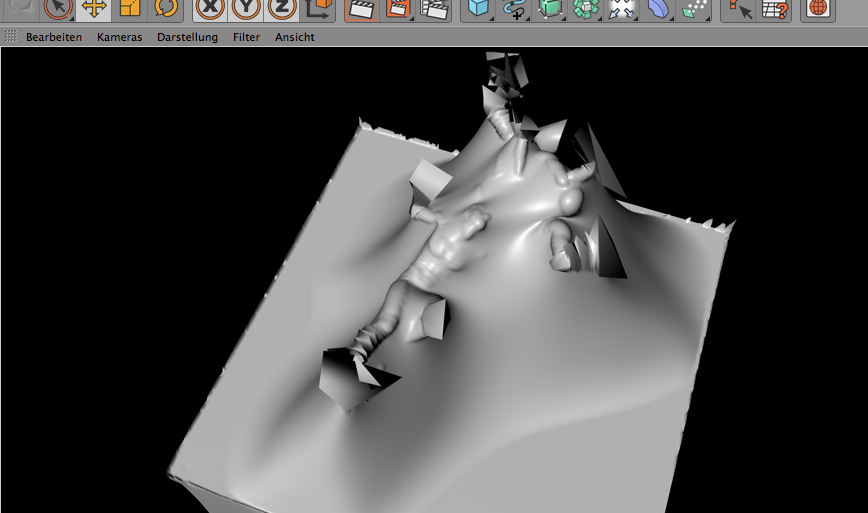Open Render Settings clapperboard icon

pyautogui.click(x=433, y=8)
